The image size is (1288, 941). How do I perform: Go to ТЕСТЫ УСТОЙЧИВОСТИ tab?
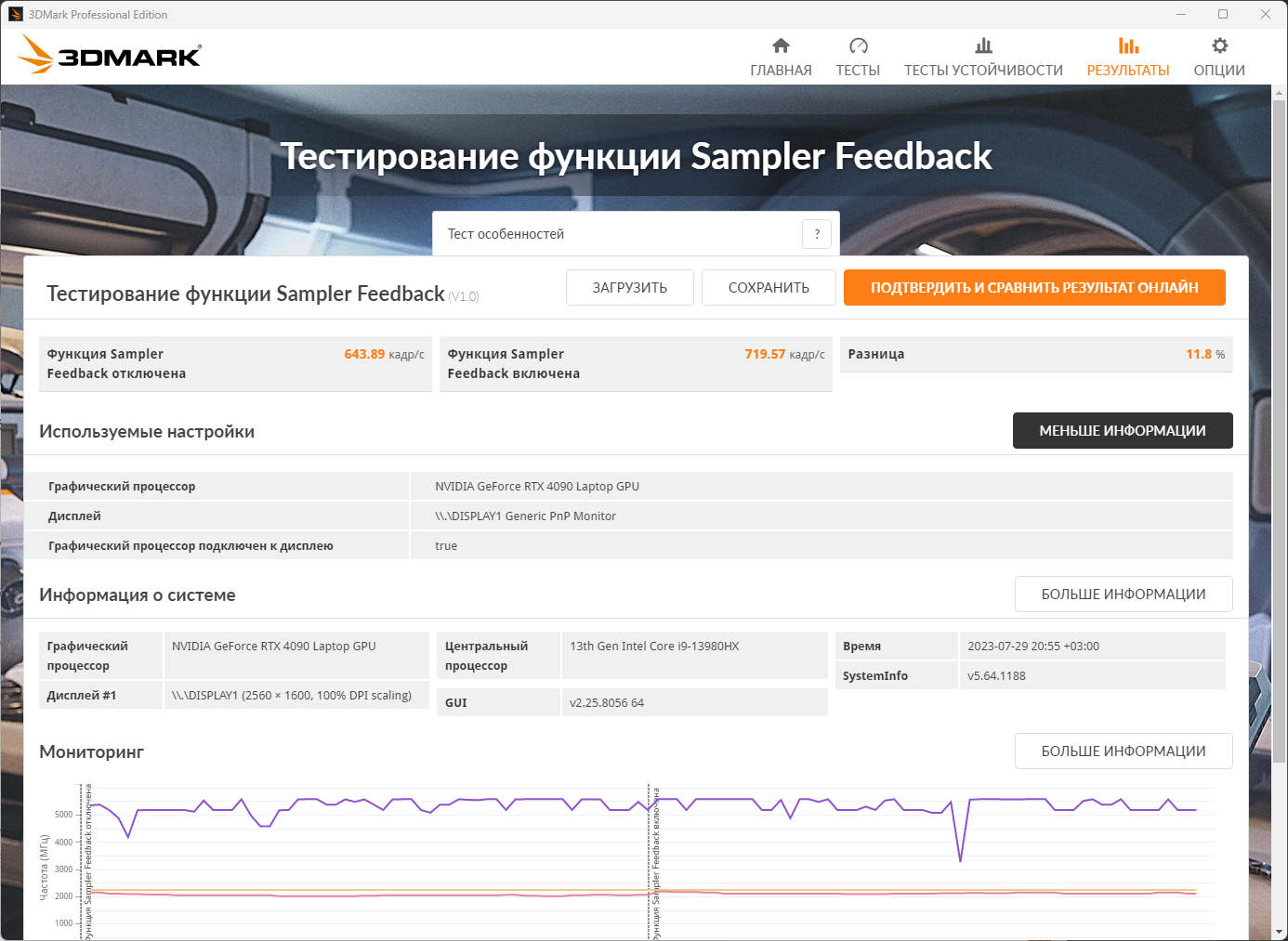pos(983,71)
